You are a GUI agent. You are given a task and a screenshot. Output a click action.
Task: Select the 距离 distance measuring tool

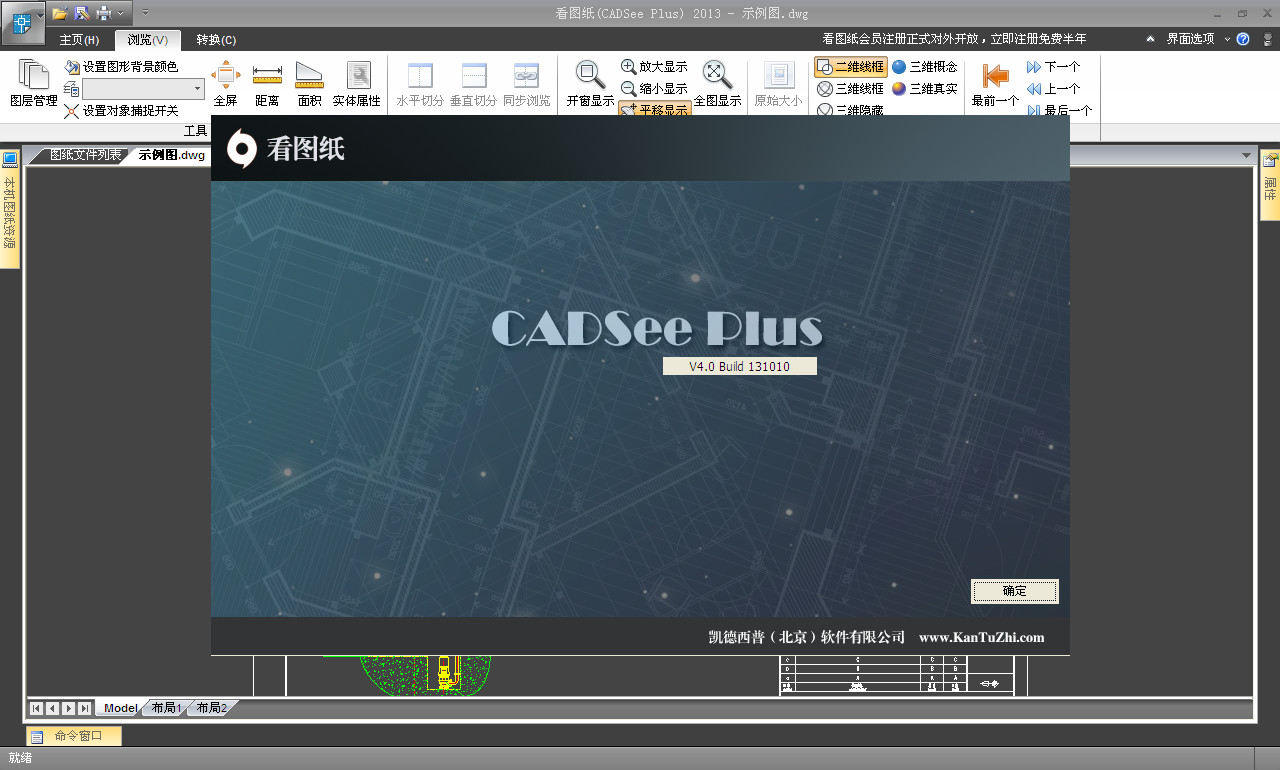(x=267, y=83)
